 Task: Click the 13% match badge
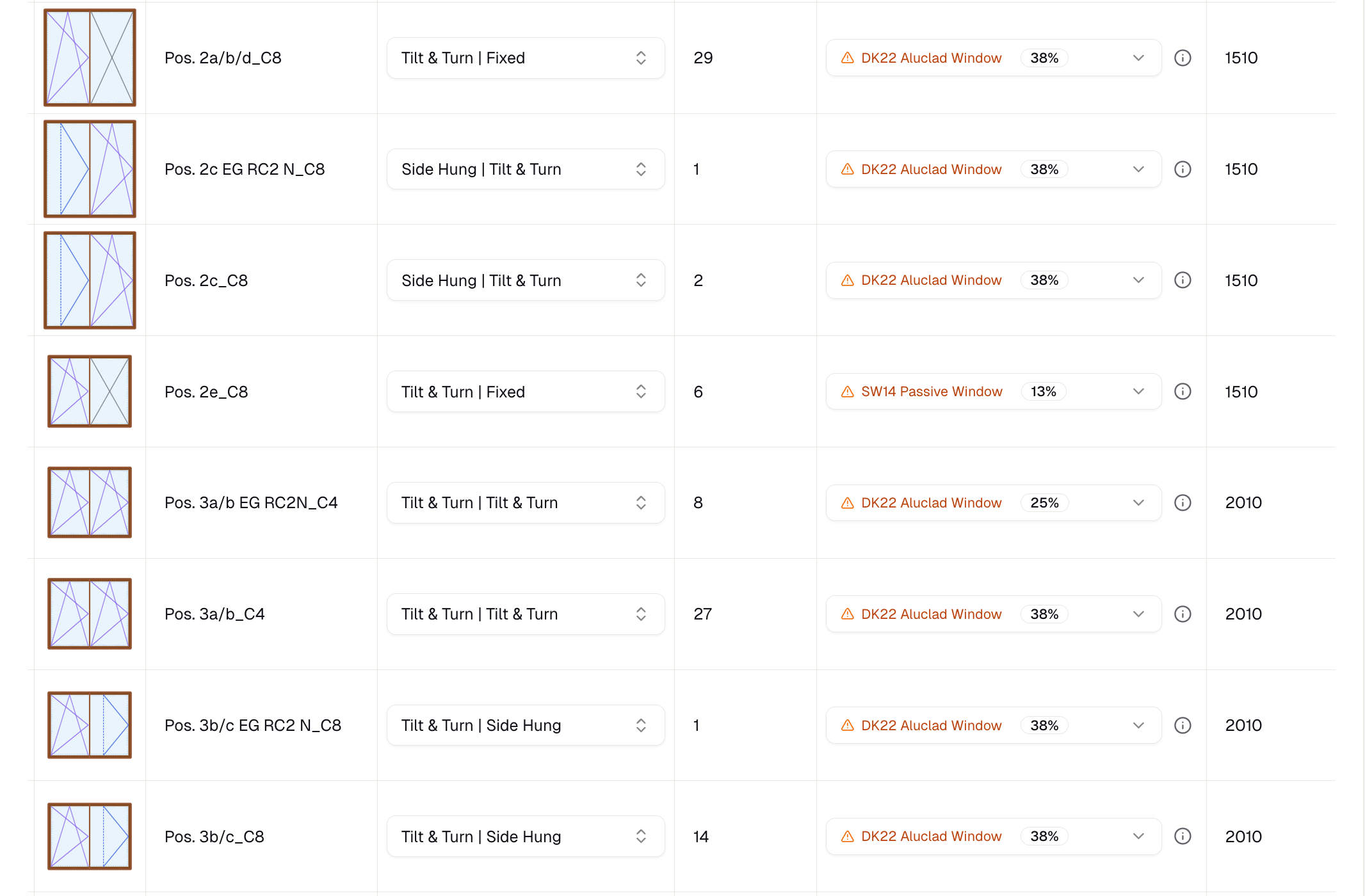(1044, 392)
